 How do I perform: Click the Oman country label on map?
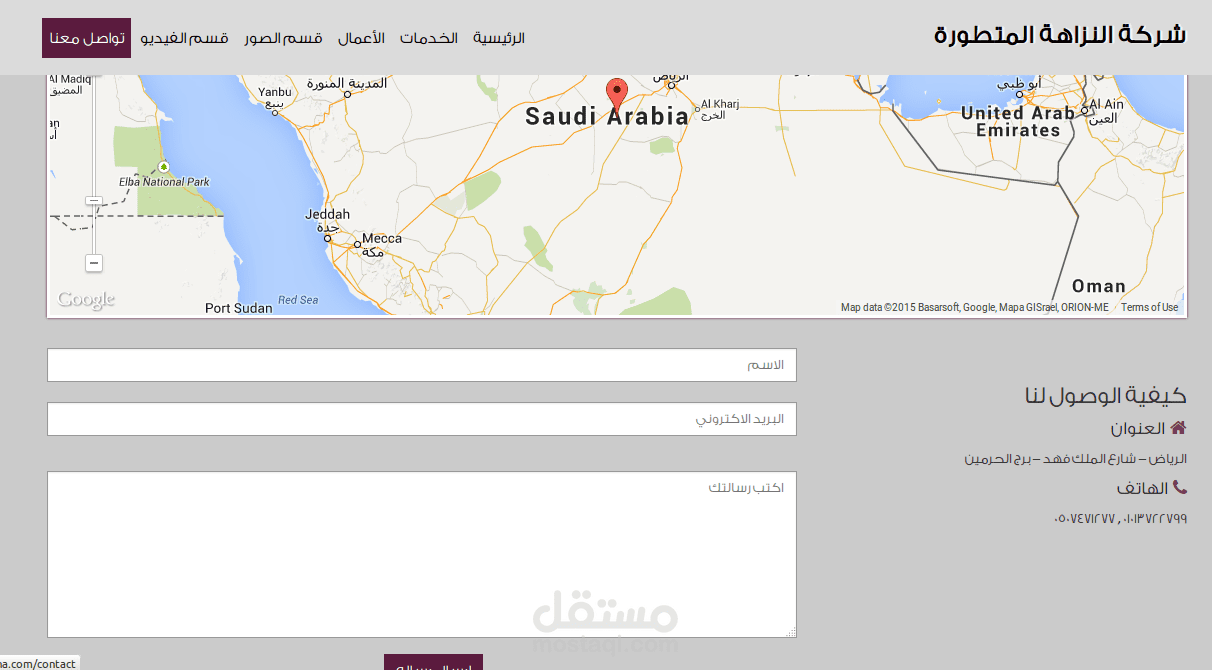[1099, 287]
